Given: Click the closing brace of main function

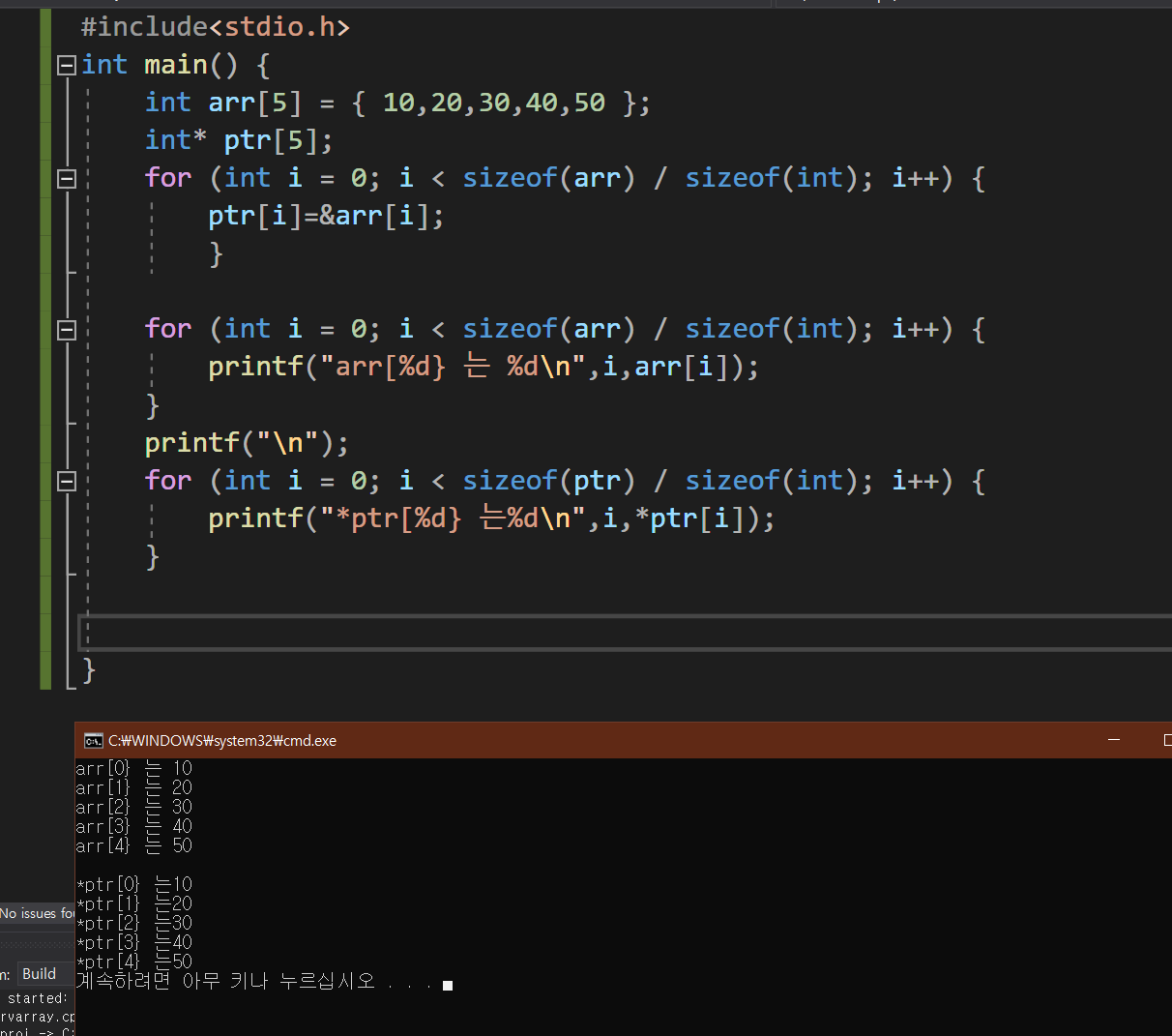Looking at the screenshot, I should click(89, 669).
